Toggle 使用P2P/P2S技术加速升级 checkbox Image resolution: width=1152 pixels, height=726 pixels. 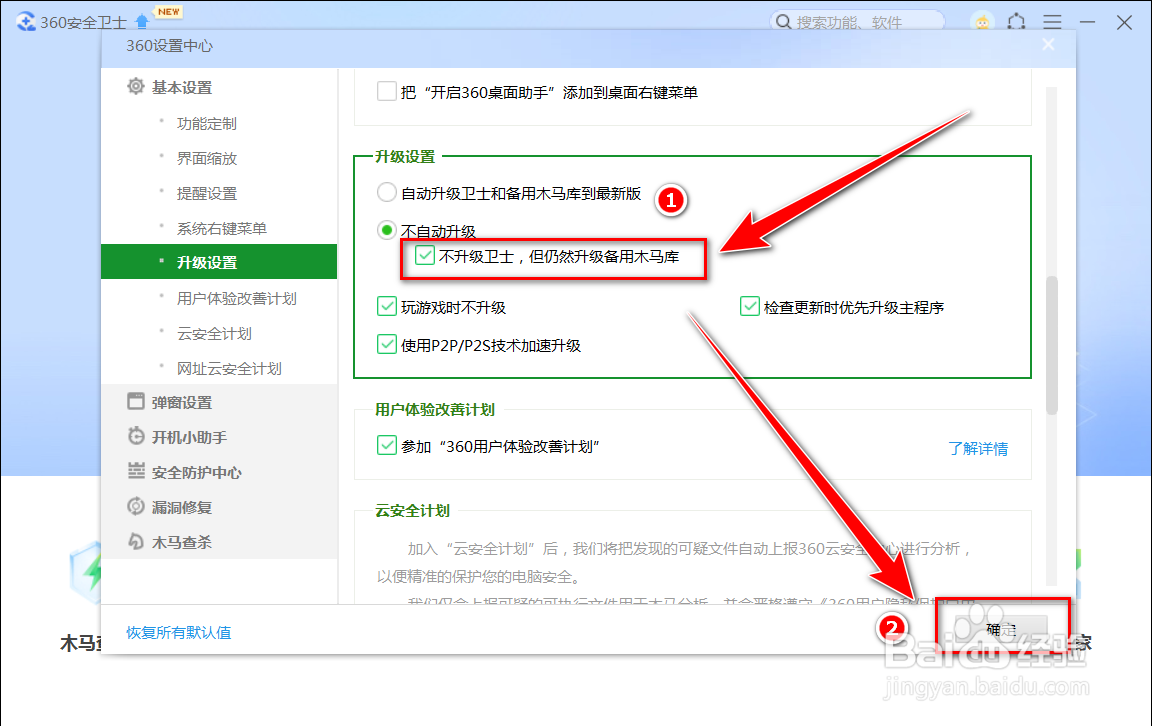[386, 345]
